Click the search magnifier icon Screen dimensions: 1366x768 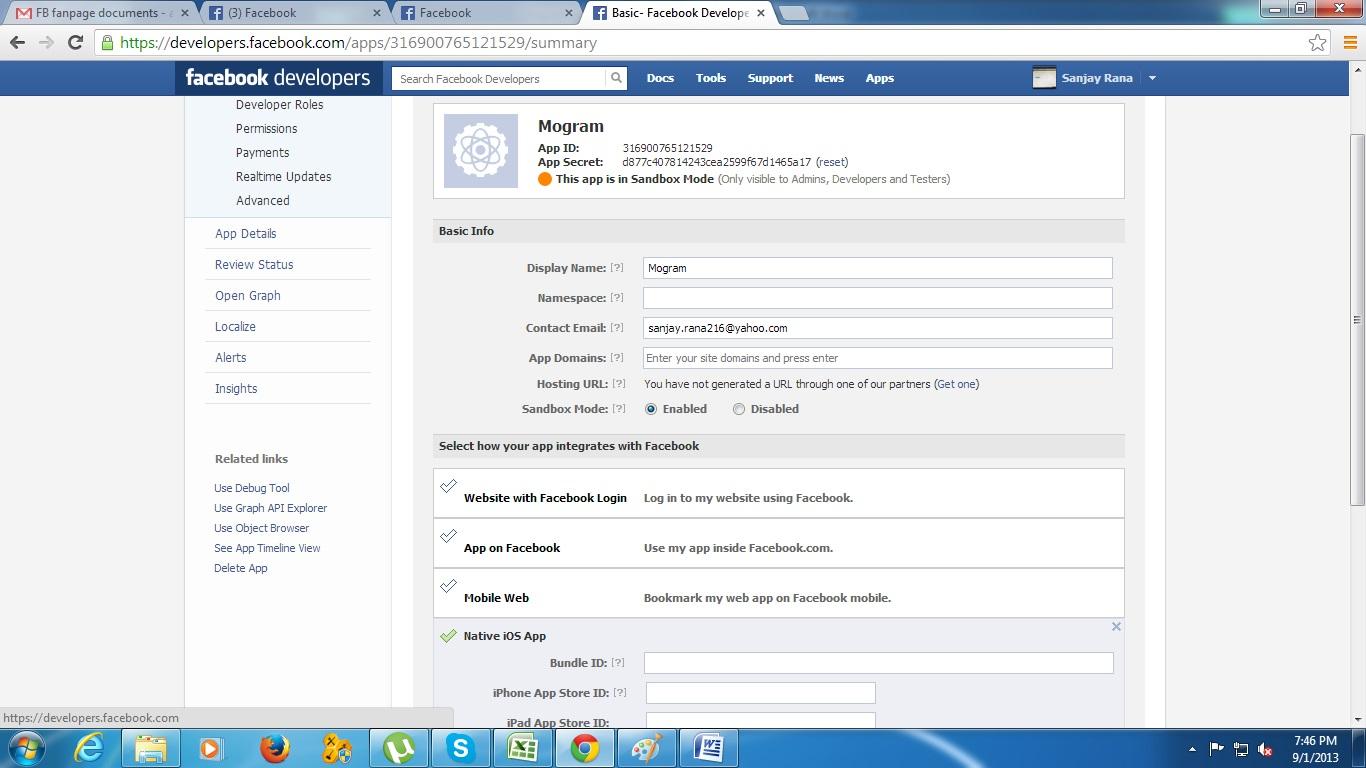click(x=616, y=78)
